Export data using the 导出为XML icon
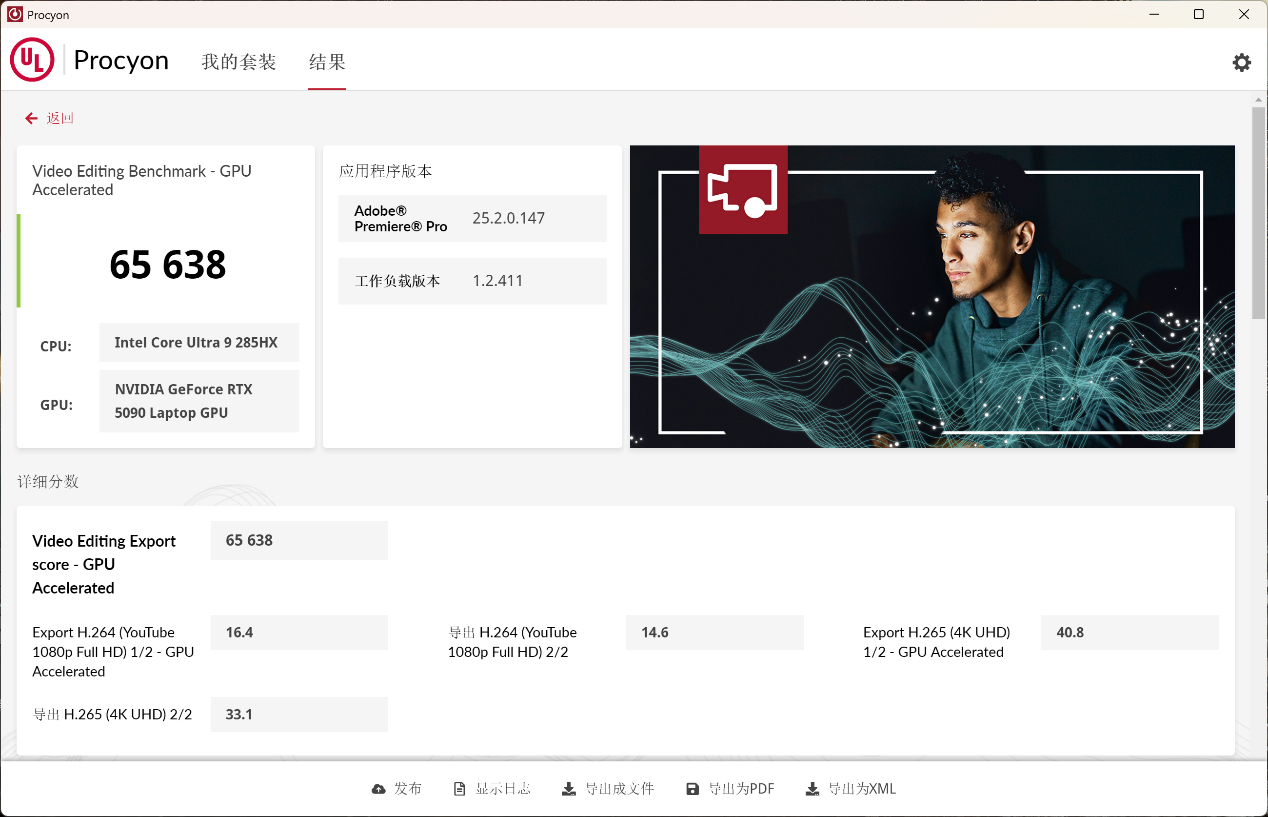The image size is (1268, 817). click(x=812, y=788)
